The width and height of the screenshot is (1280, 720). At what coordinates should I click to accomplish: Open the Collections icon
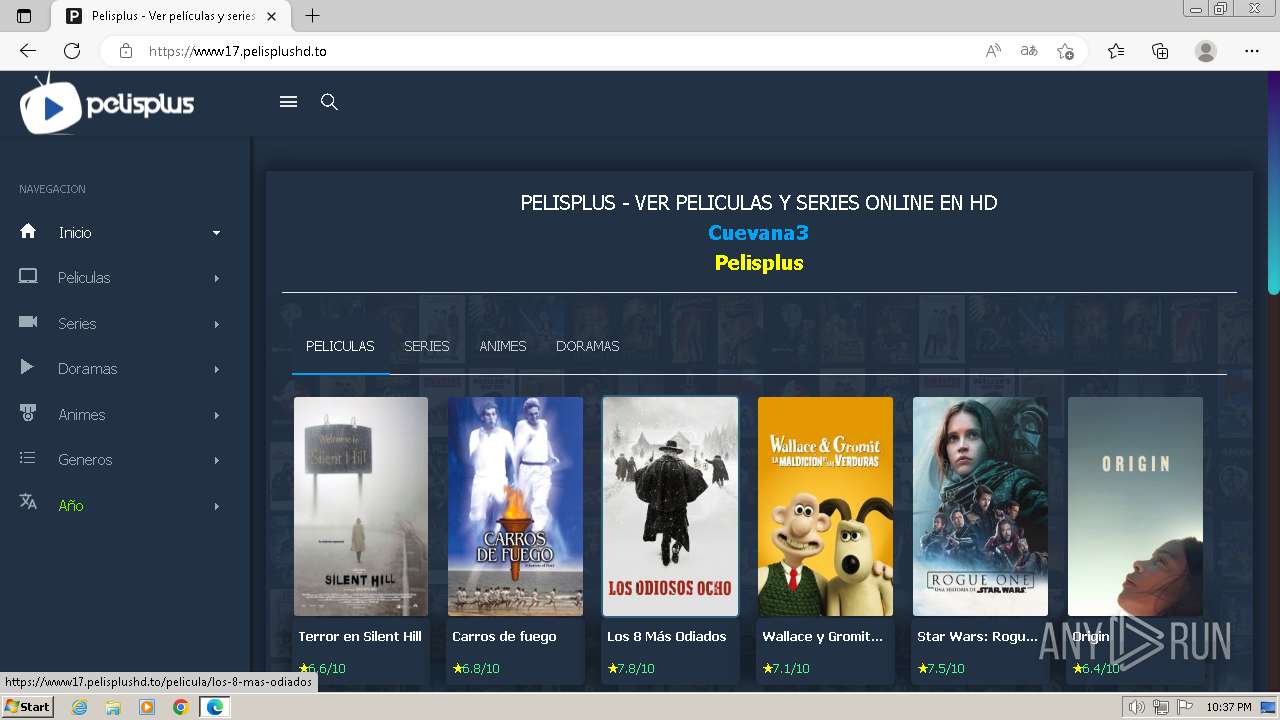tap(1160, 51)
